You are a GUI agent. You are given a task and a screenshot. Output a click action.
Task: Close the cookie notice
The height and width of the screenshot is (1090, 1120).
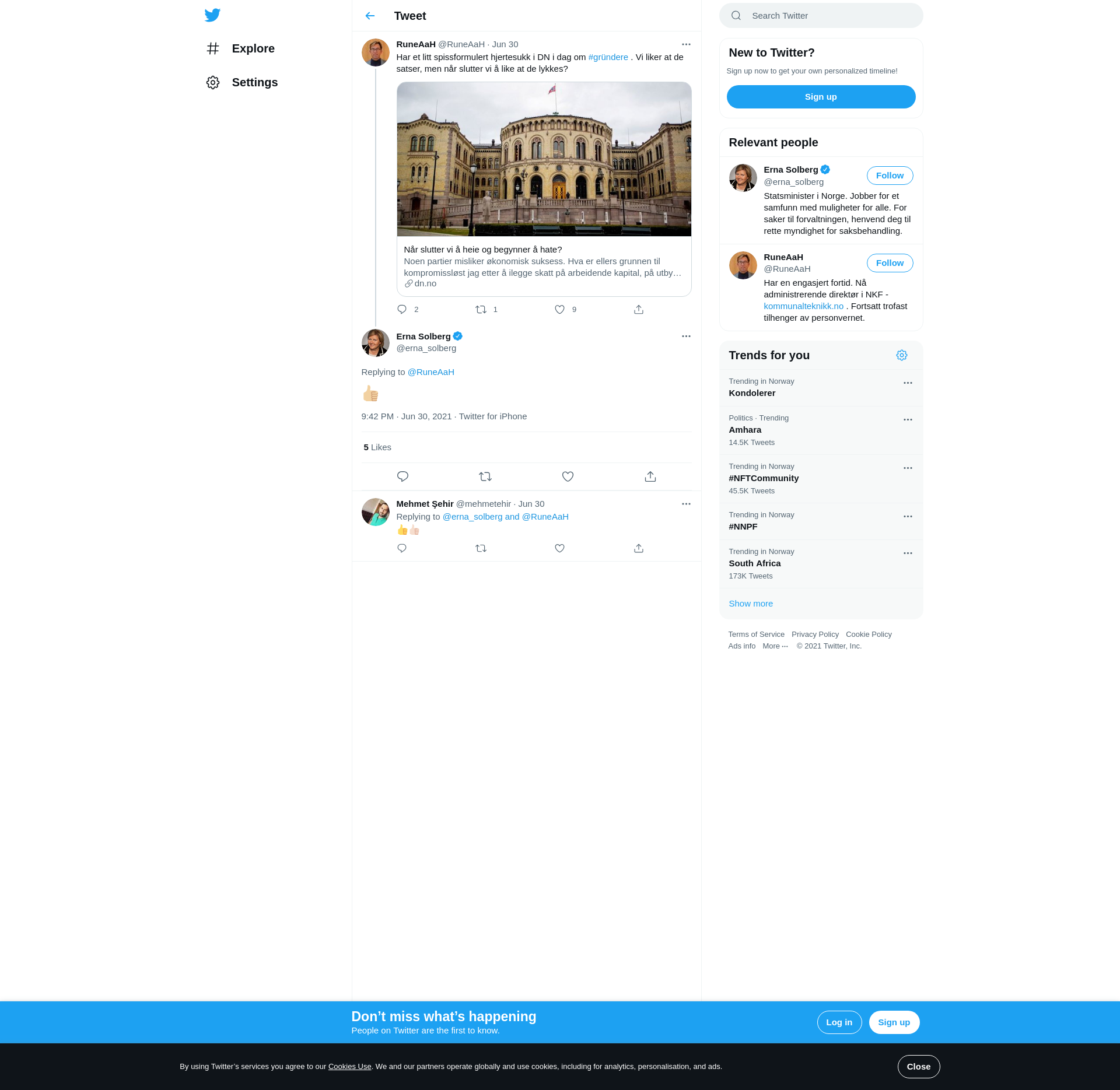[918, 1067]
